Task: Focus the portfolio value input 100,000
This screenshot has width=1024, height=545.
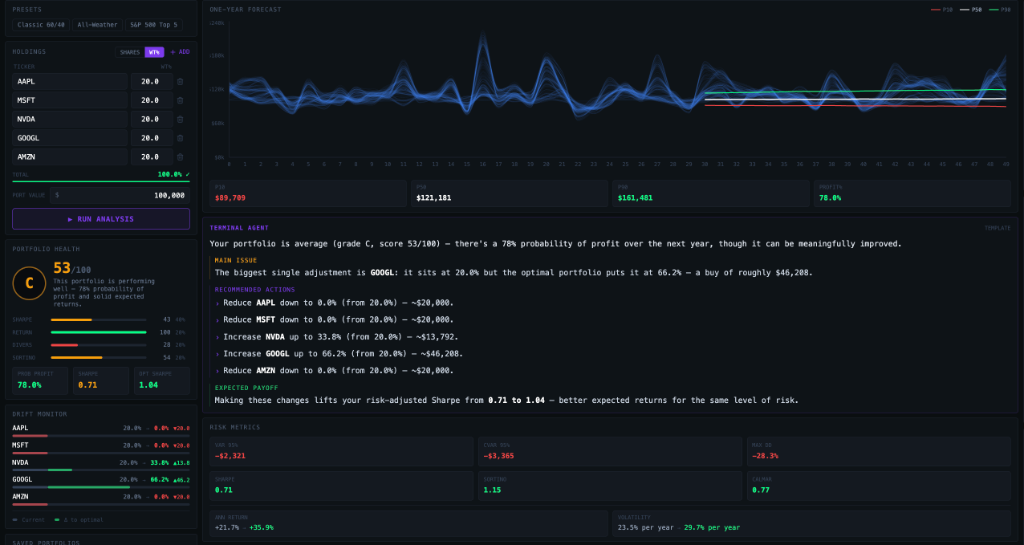Action: click(x=120, y=195)
